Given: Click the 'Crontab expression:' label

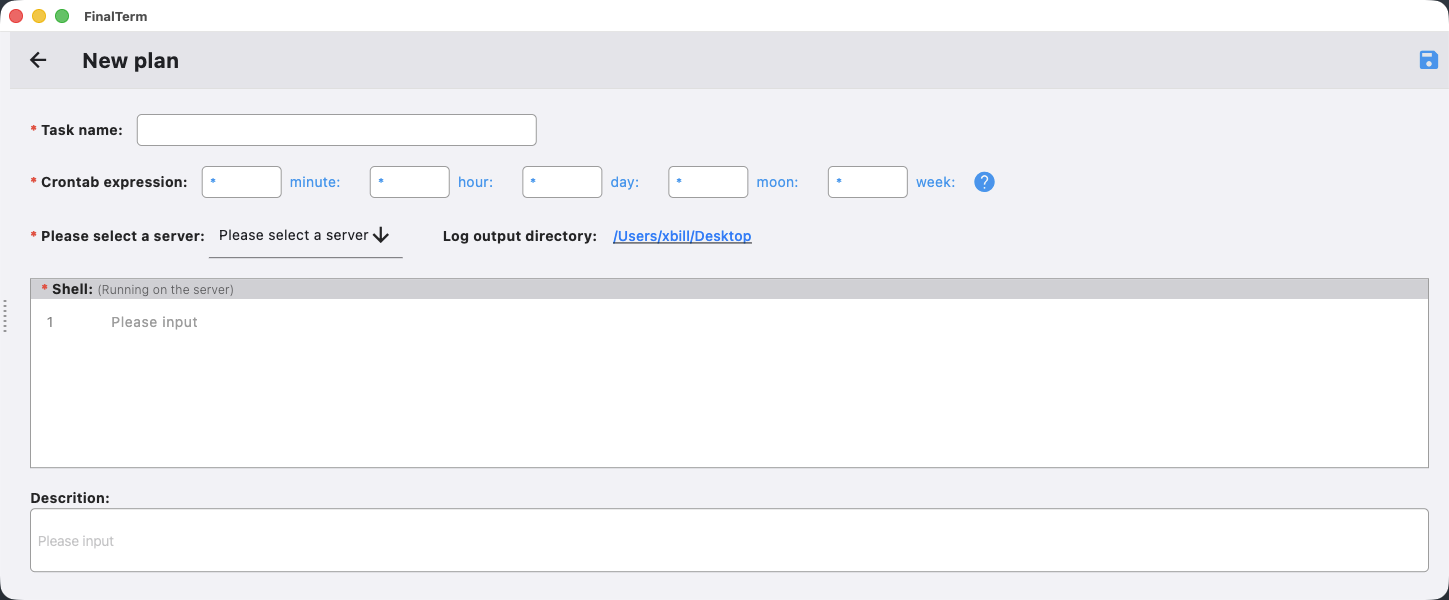Looking at the screenshot, I should 114,182.
